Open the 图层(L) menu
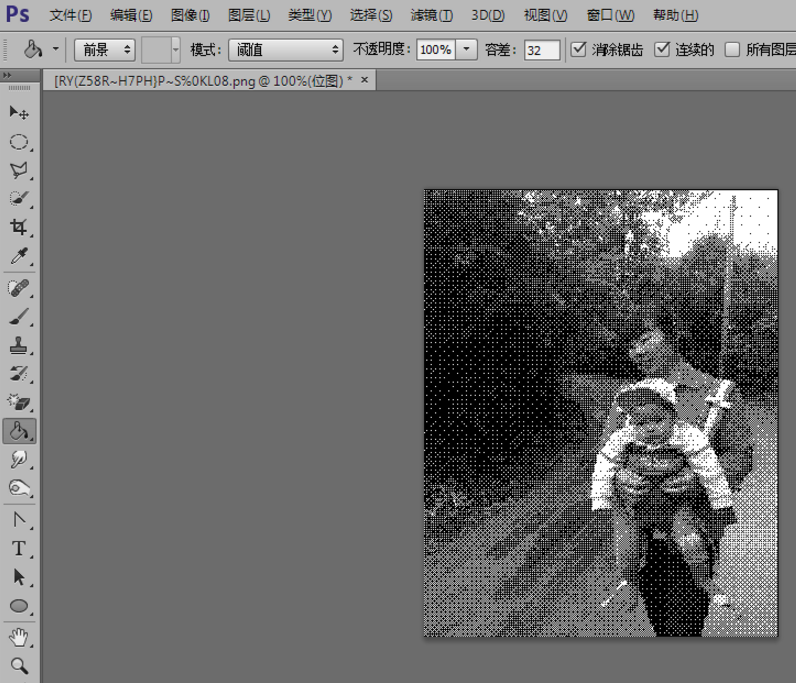This screenshot has width=796, height=683. (249, 15)
